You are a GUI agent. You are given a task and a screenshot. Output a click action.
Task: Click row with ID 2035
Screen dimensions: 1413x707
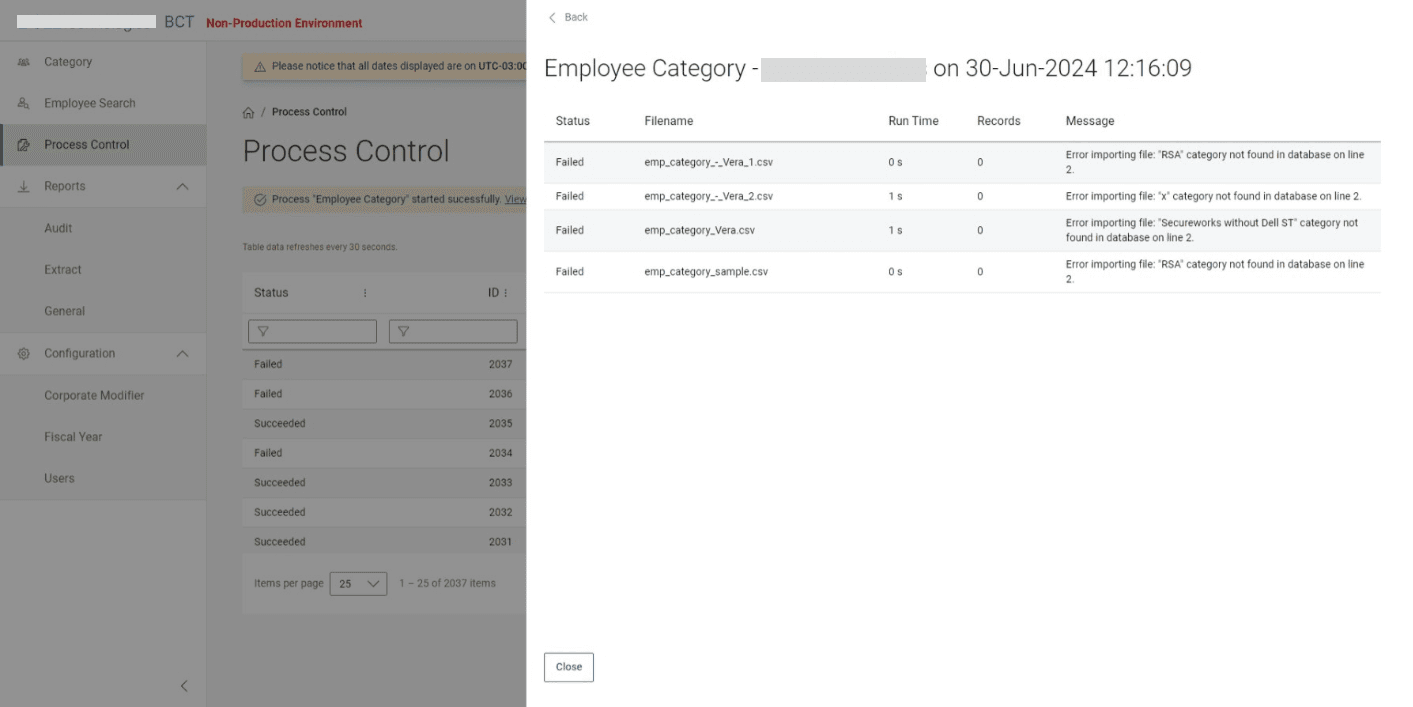click(384, 424)
